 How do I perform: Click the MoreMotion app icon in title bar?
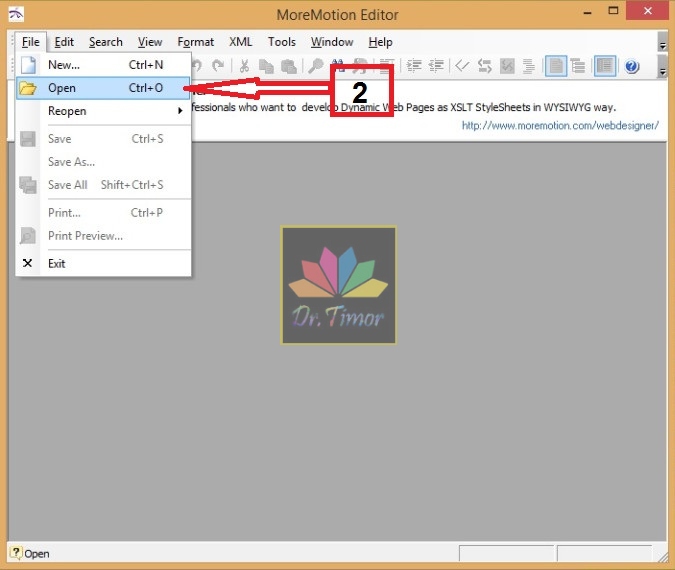16,14
